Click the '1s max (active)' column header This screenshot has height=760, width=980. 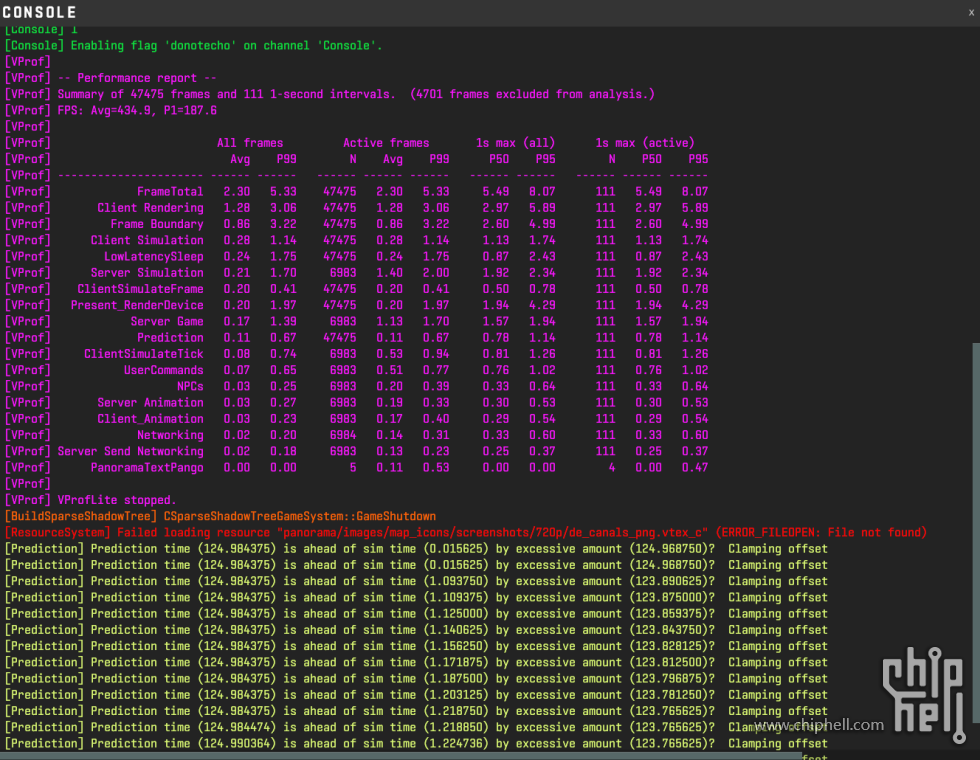644,143
